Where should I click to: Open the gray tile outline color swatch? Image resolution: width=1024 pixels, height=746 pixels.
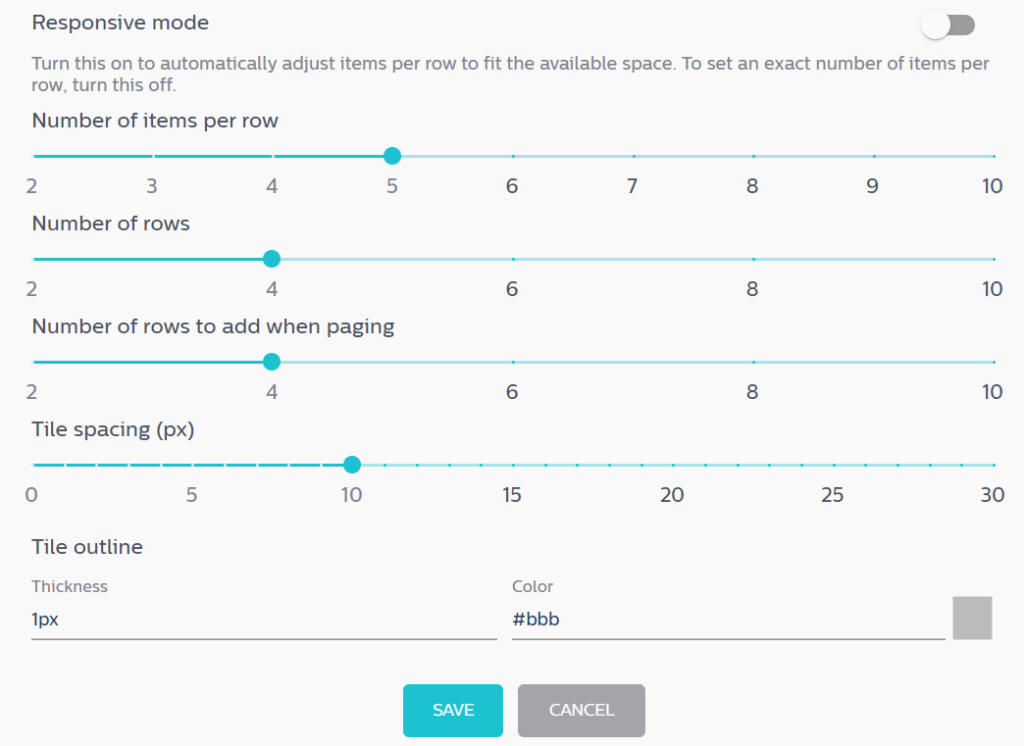click(972, 618)
